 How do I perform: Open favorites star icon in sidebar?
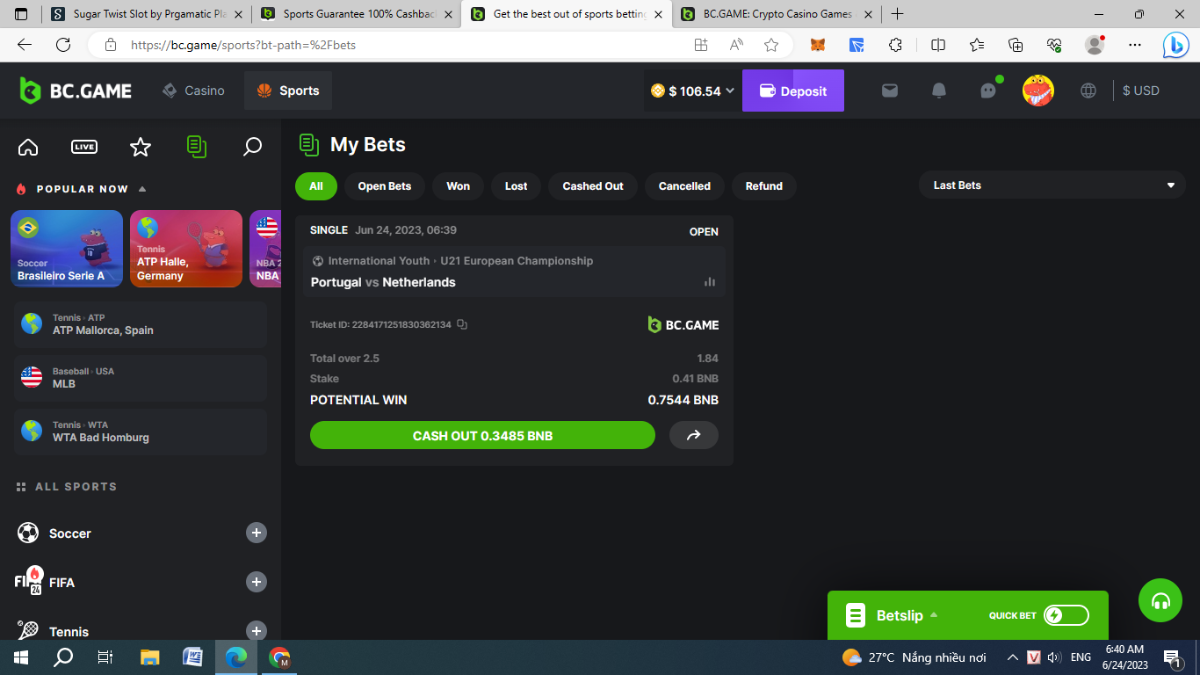coord(140,147)
